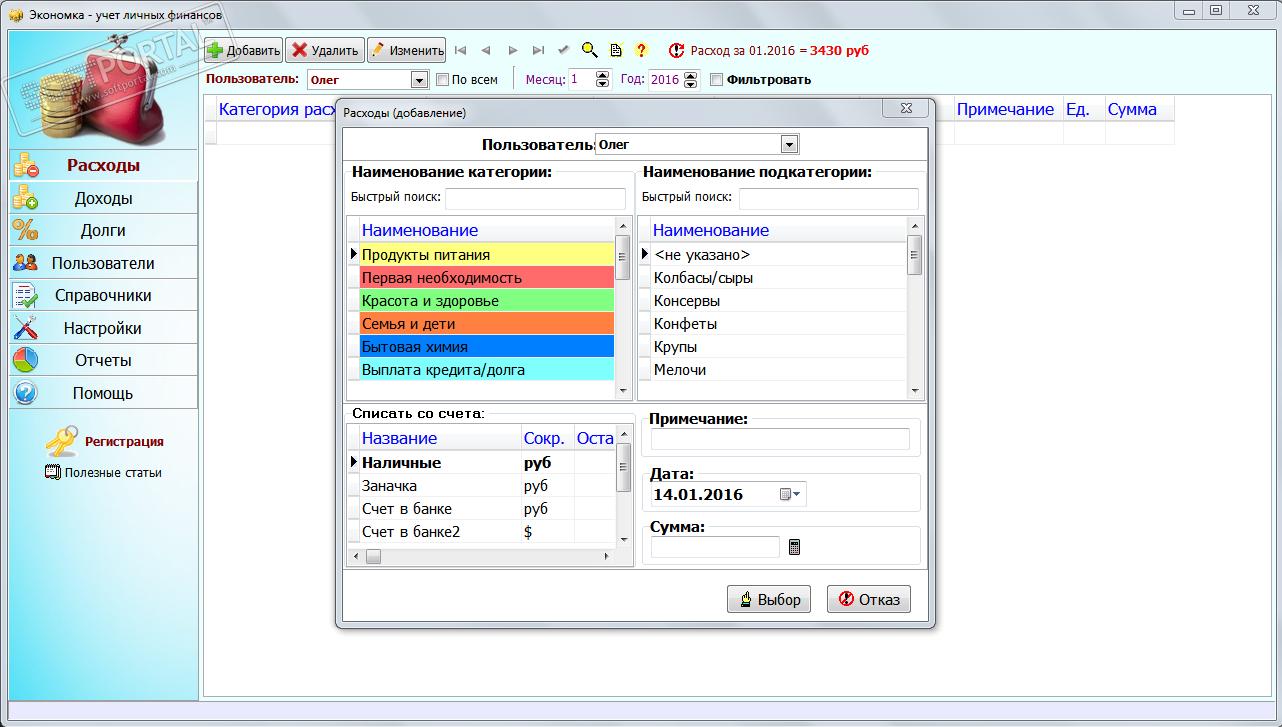Click the accounts list horizontal scrollbar thumb
Viewport: 1282px width, 727px height.
point(373,557)
